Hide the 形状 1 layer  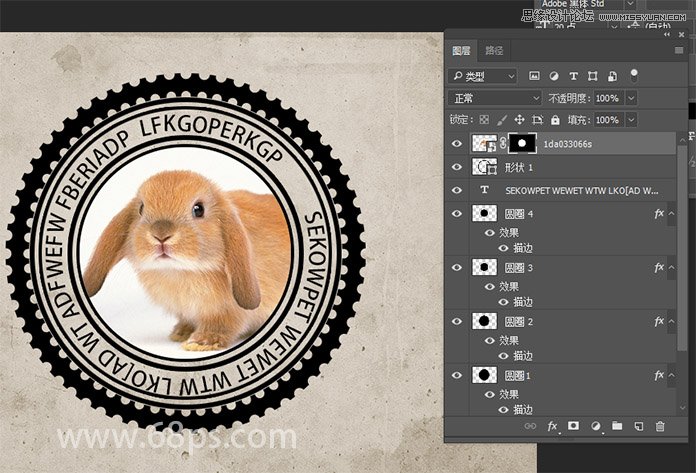tap(456, 167)
